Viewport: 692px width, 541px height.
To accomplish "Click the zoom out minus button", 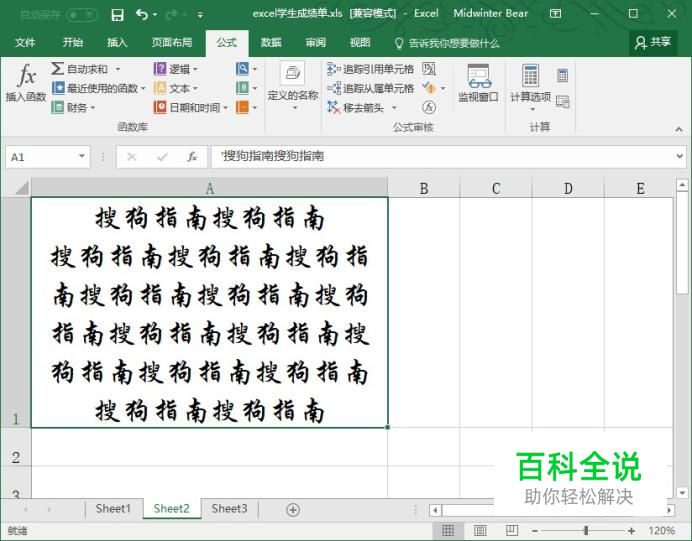I will point(534,530).
